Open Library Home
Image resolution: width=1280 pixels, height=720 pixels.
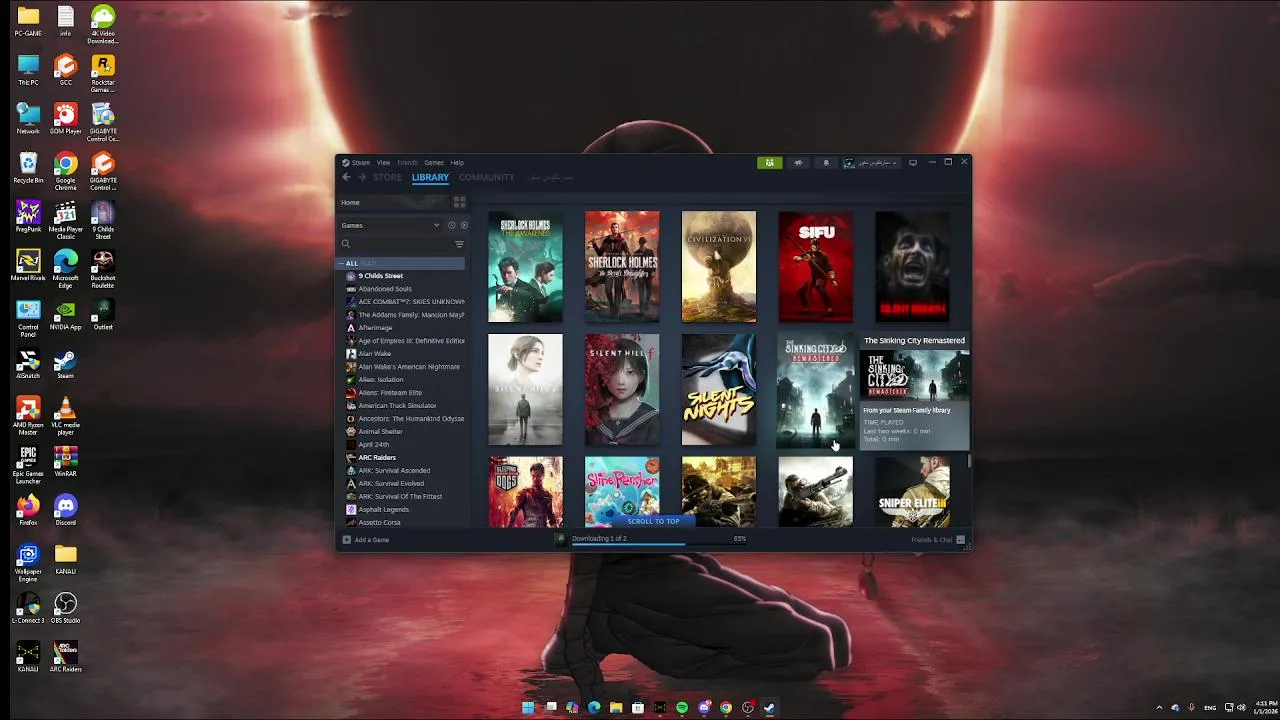coord(350,202)
